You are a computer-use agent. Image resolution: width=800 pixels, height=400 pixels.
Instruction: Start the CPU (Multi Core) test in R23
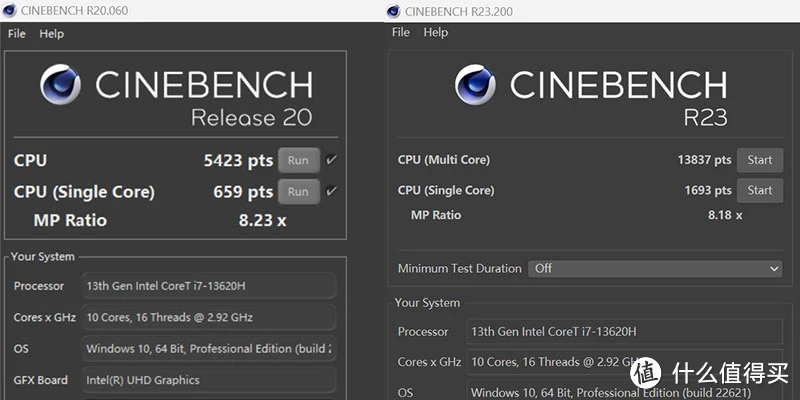760,160
